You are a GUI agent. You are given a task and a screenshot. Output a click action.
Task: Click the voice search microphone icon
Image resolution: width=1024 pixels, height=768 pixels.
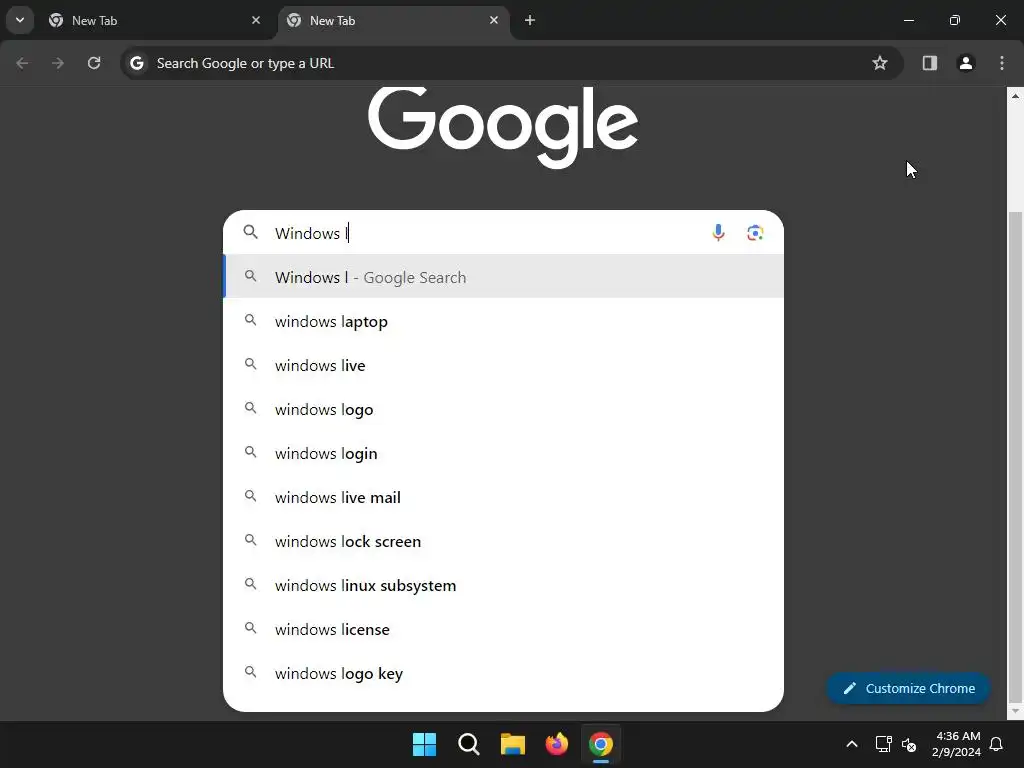click(x=718, y=232)
